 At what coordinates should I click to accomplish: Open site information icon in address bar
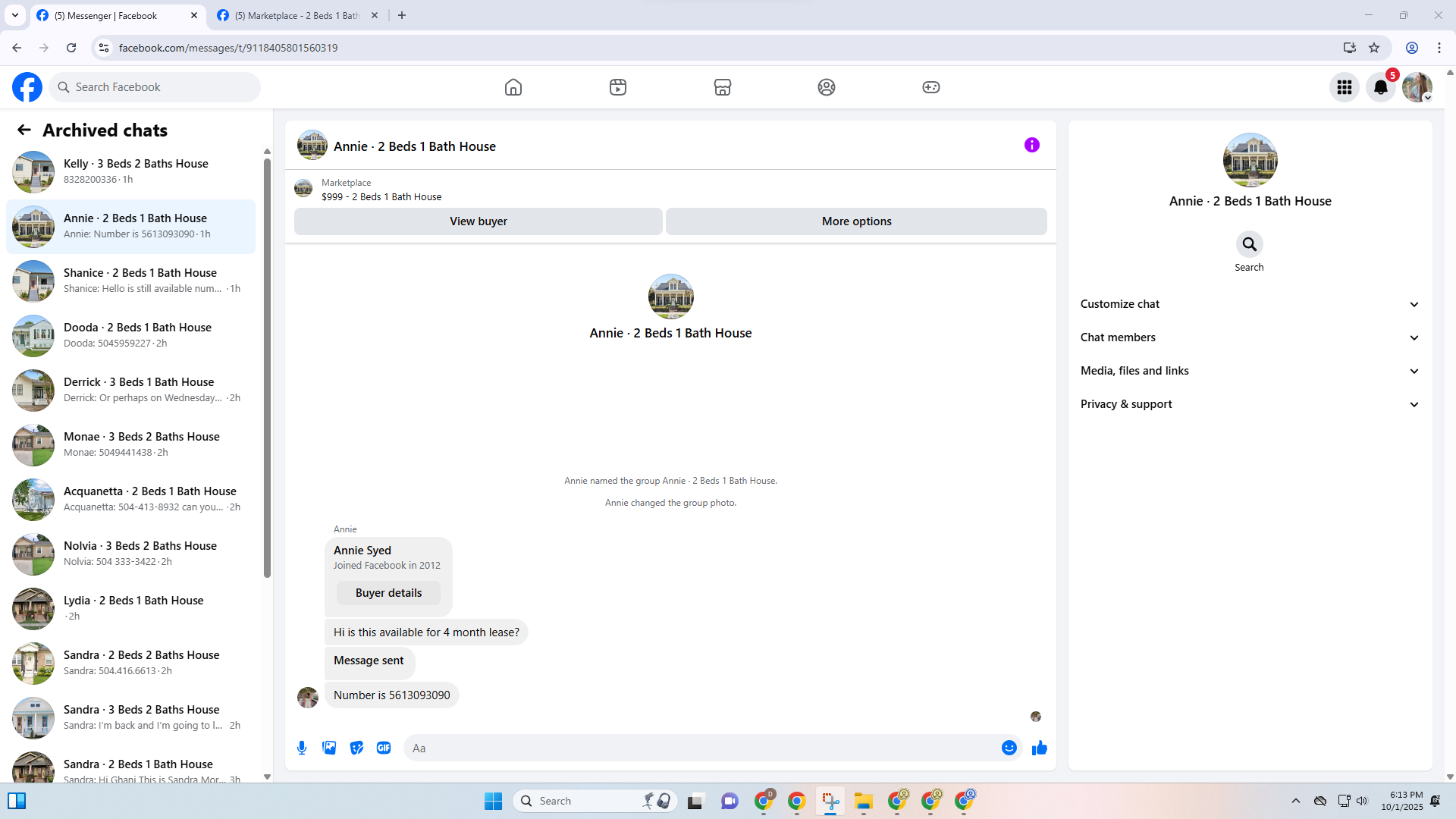tap(104, 48)
